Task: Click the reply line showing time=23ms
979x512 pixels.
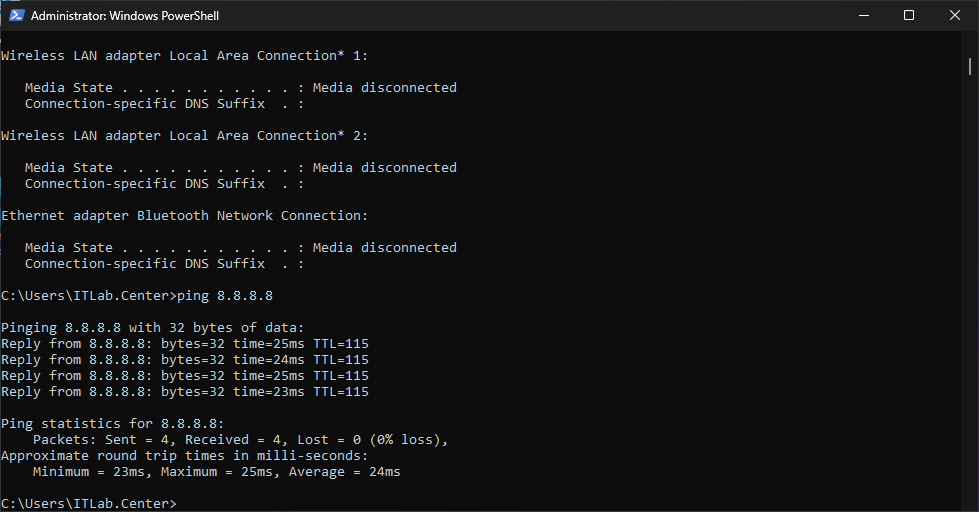Action: point(185,392)
